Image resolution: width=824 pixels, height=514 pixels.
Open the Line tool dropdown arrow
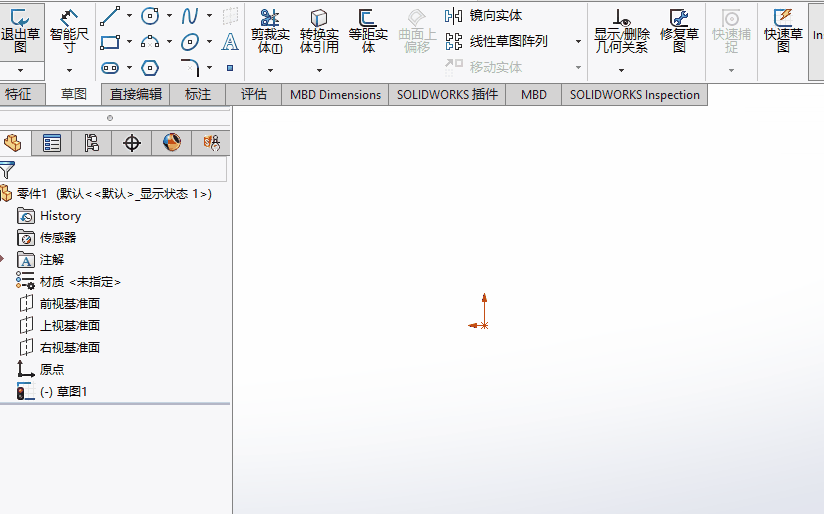(x=129, y=16)
